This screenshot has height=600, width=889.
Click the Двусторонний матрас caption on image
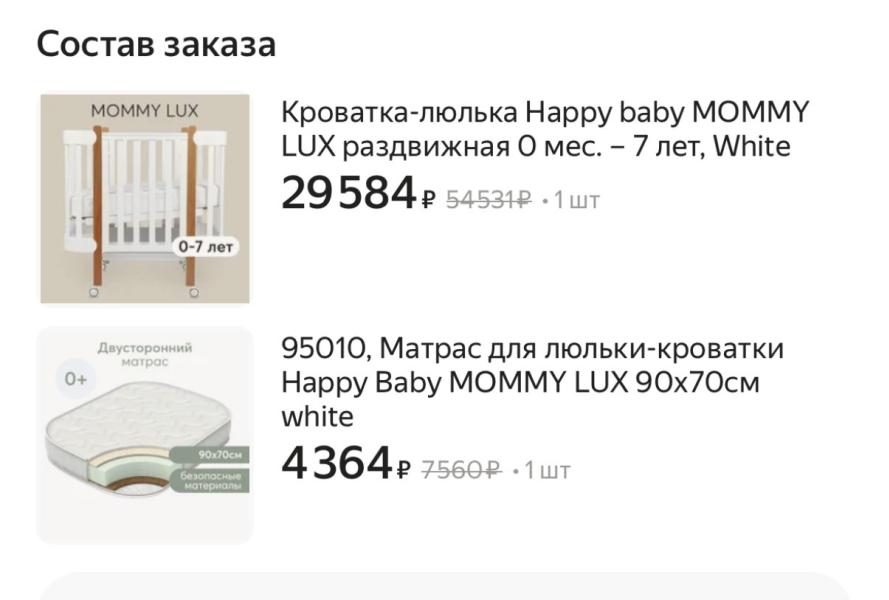(145, 354)
